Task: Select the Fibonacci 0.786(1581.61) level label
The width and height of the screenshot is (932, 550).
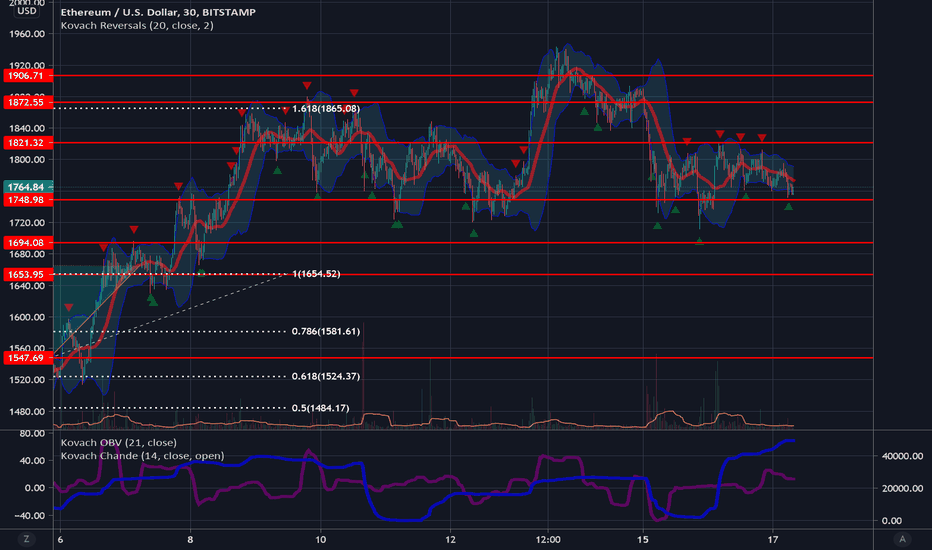Action: point(326,331)
